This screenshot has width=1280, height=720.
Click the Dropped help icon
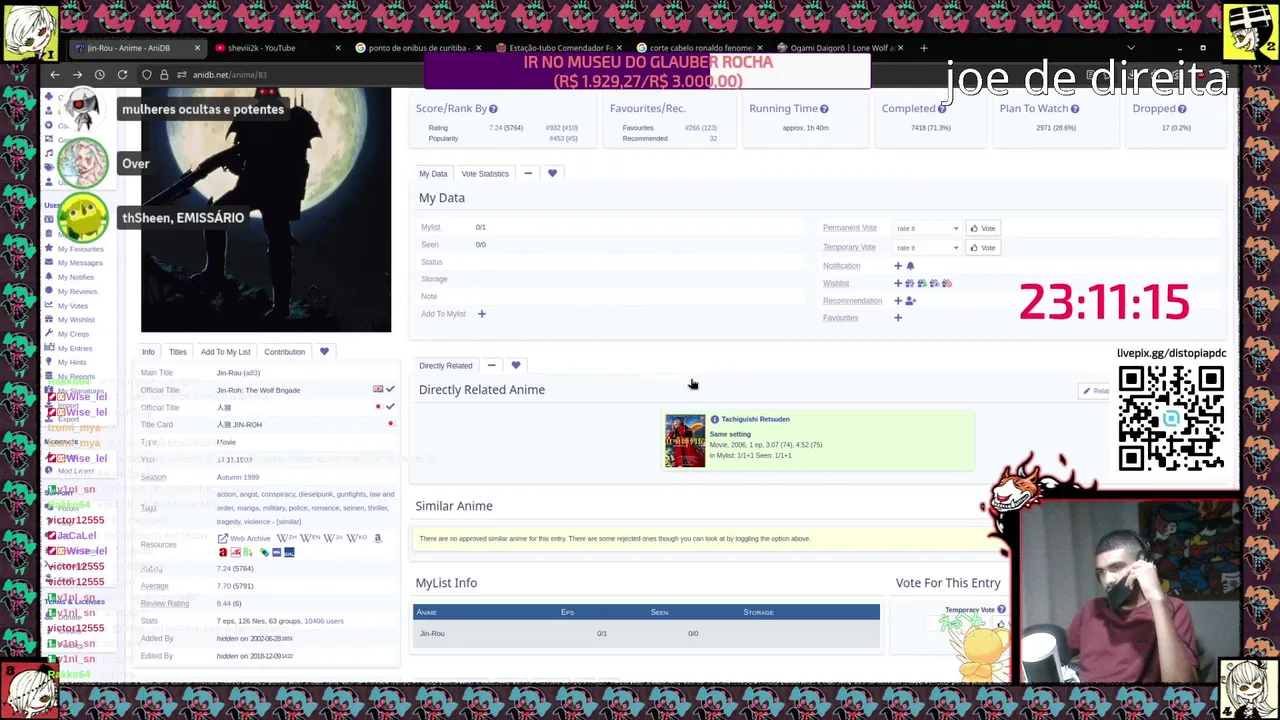point(1182,109)
